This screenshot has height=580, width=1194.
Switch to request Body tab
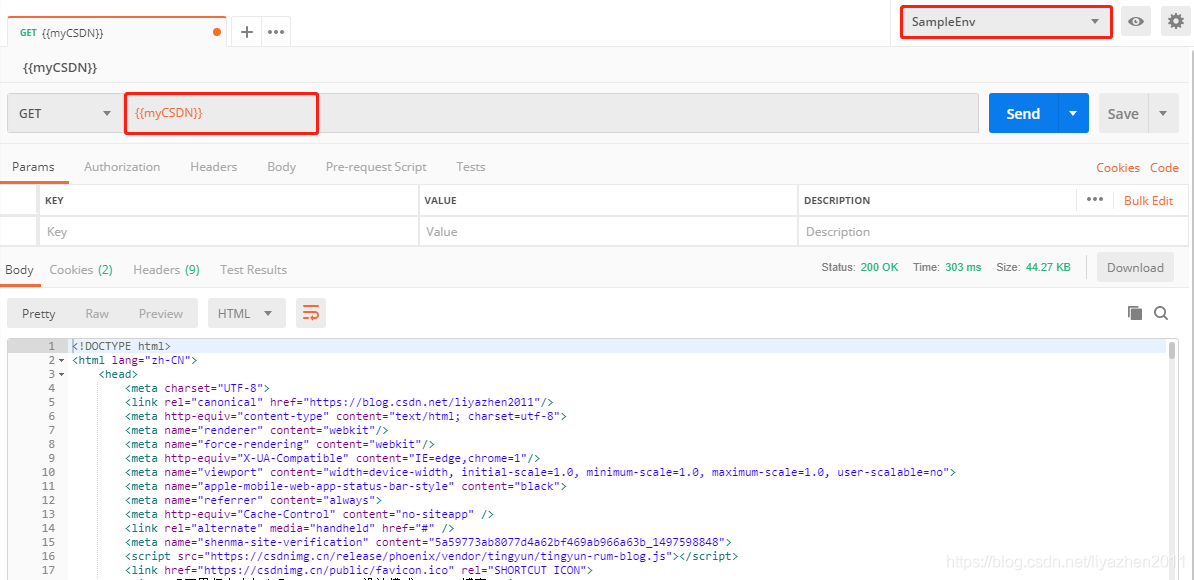click(x=281, y=167)
